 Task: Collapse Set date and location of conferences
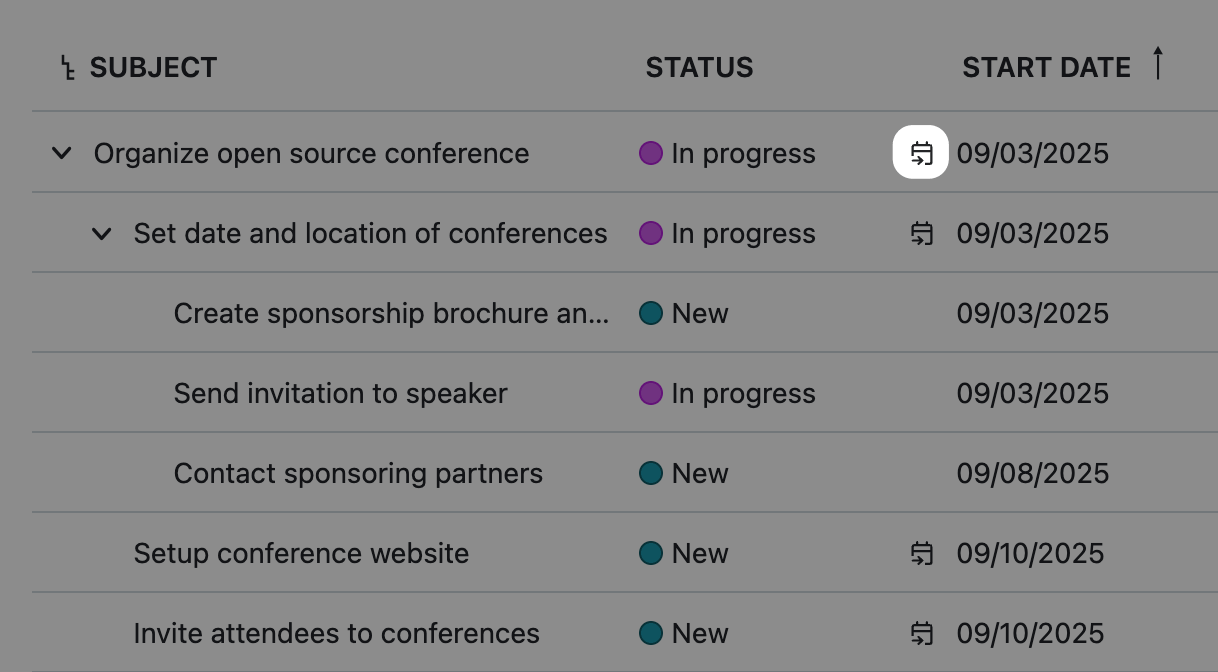(x=102, y=234)
